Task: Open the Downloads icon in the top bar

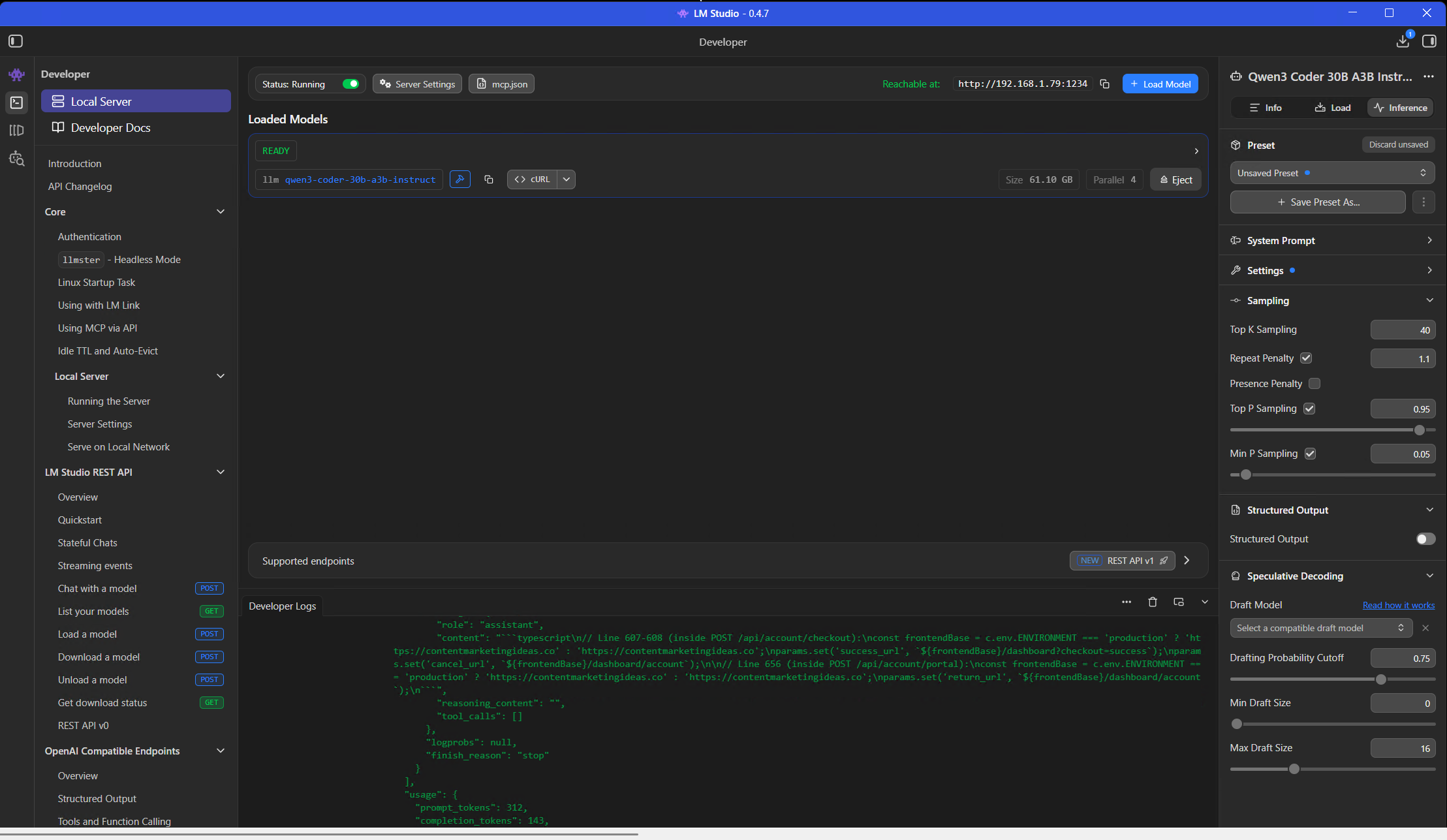Action: [1402, 41]
